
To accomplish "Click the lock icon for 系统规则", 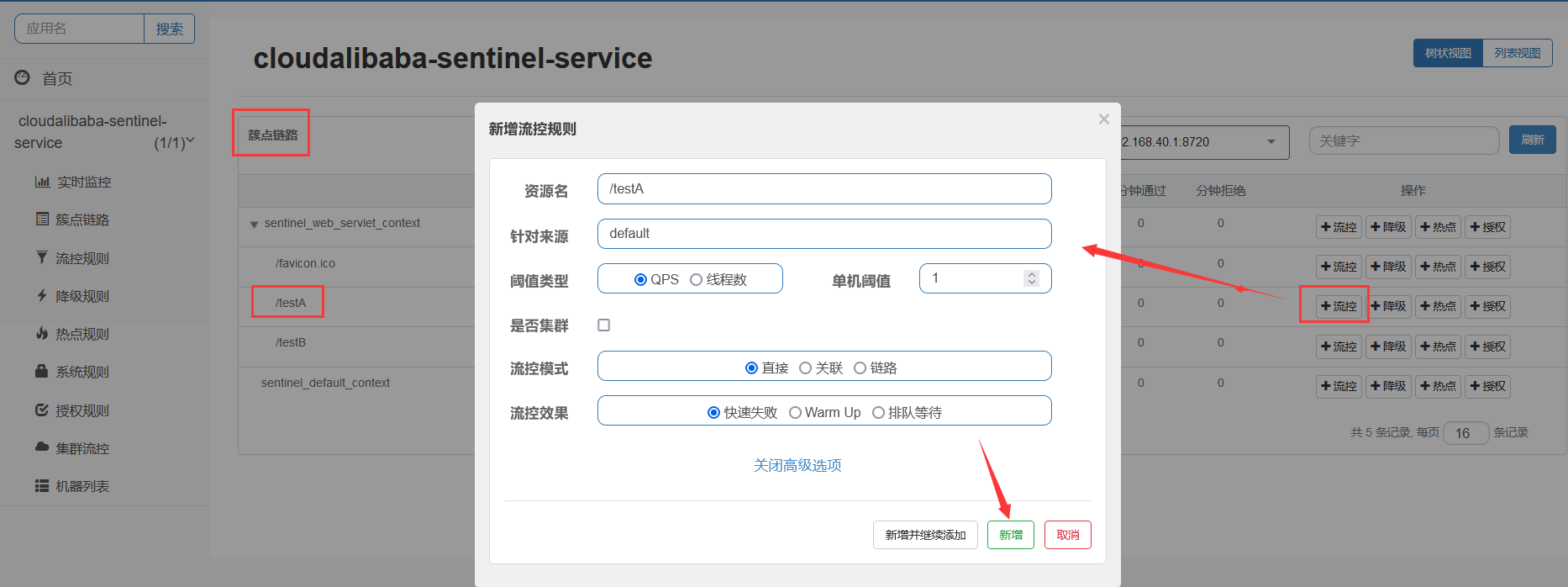I will (x=41, y=371).
